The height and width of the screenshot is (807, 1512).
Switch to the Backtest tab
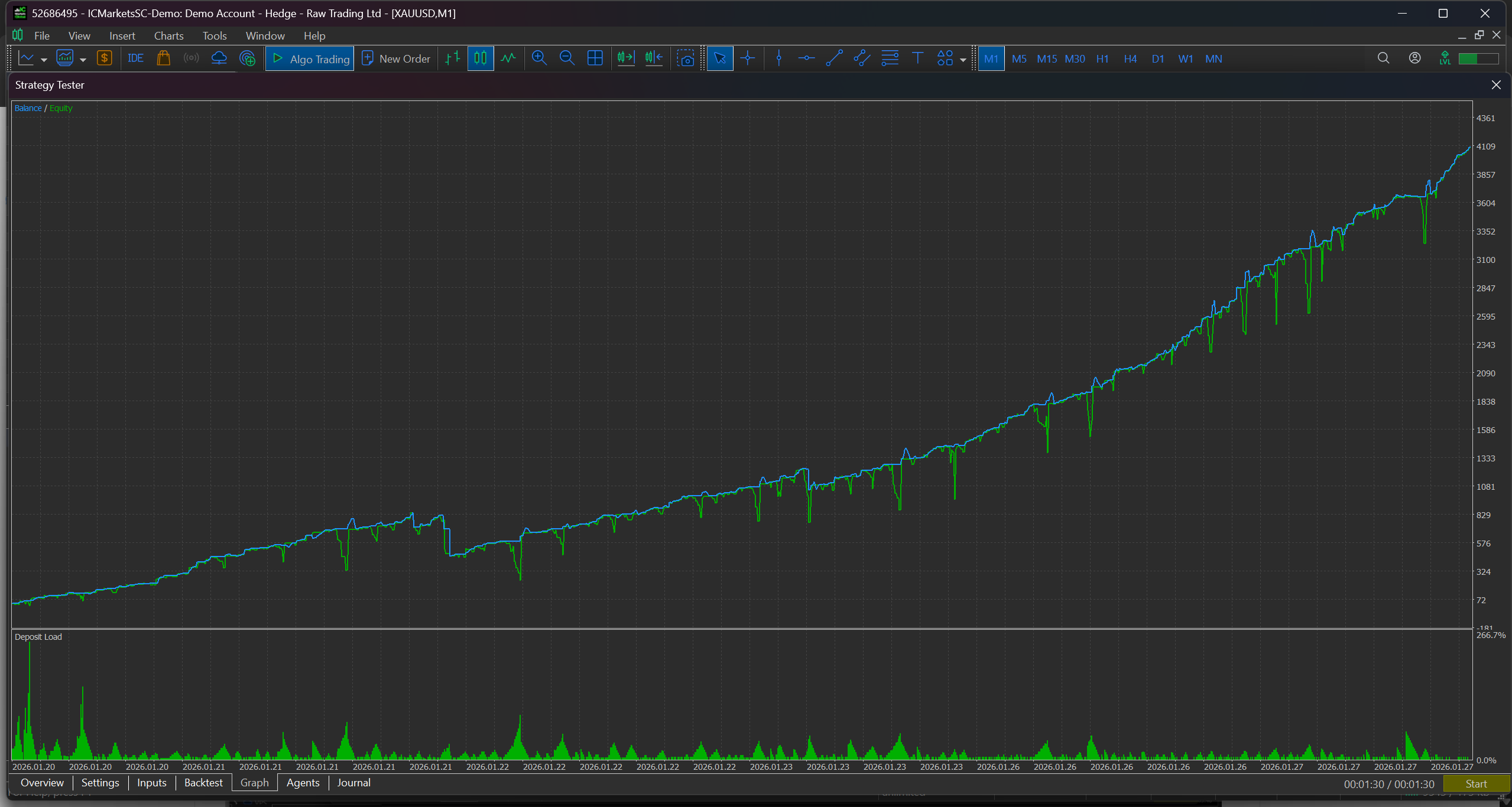point(203,783)
